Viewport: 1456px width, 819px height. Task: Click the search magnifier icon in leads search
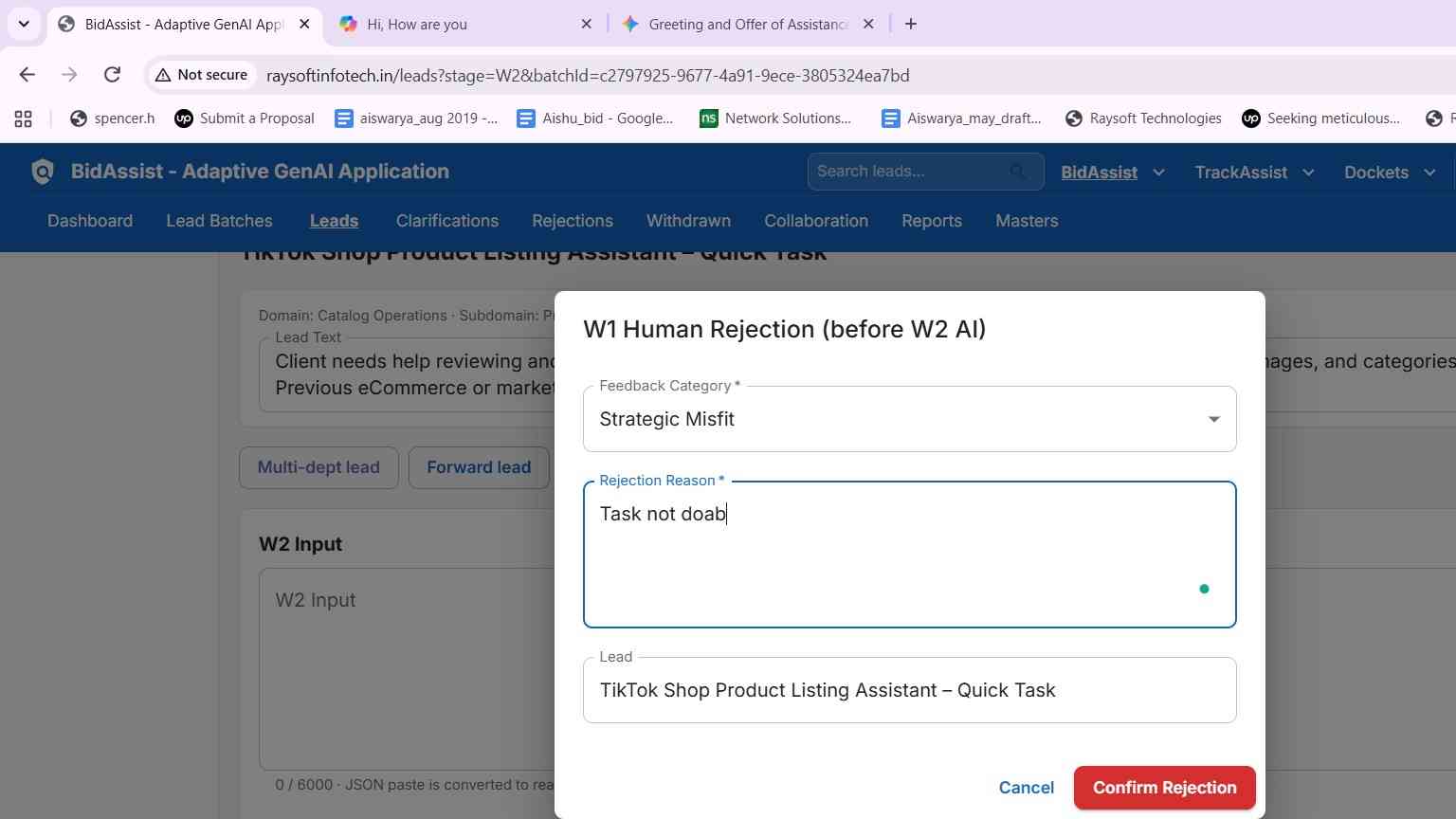point(1017,172)
